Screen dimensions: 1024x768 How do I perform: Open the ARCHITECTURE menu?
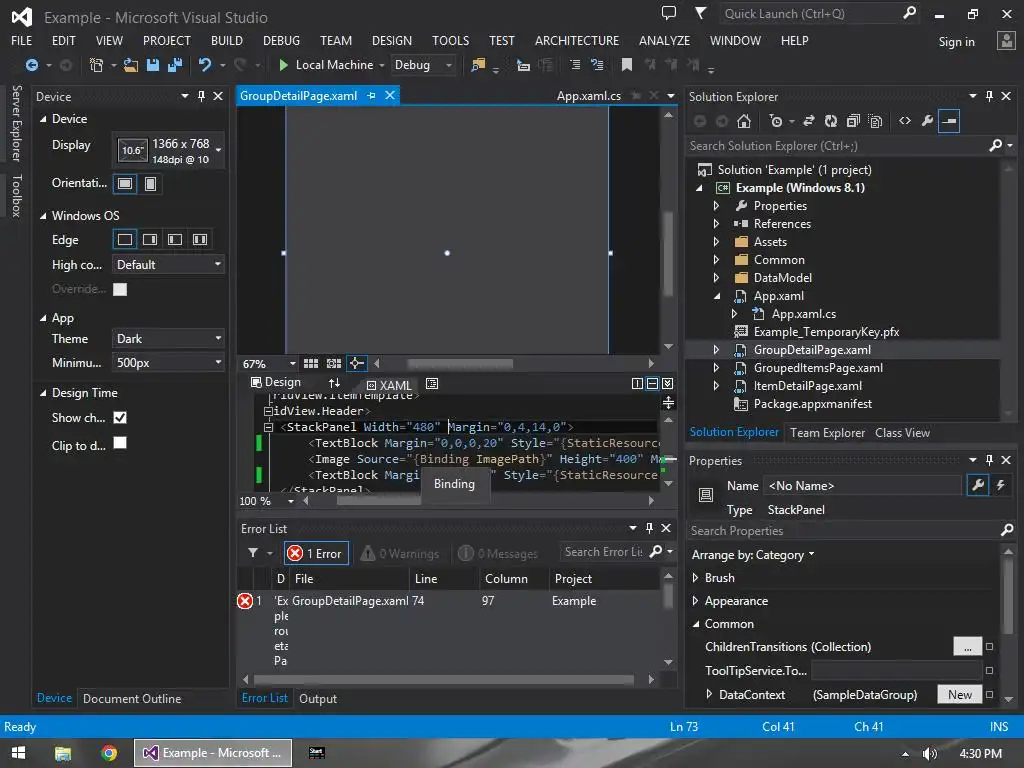(x=577, y=40)
